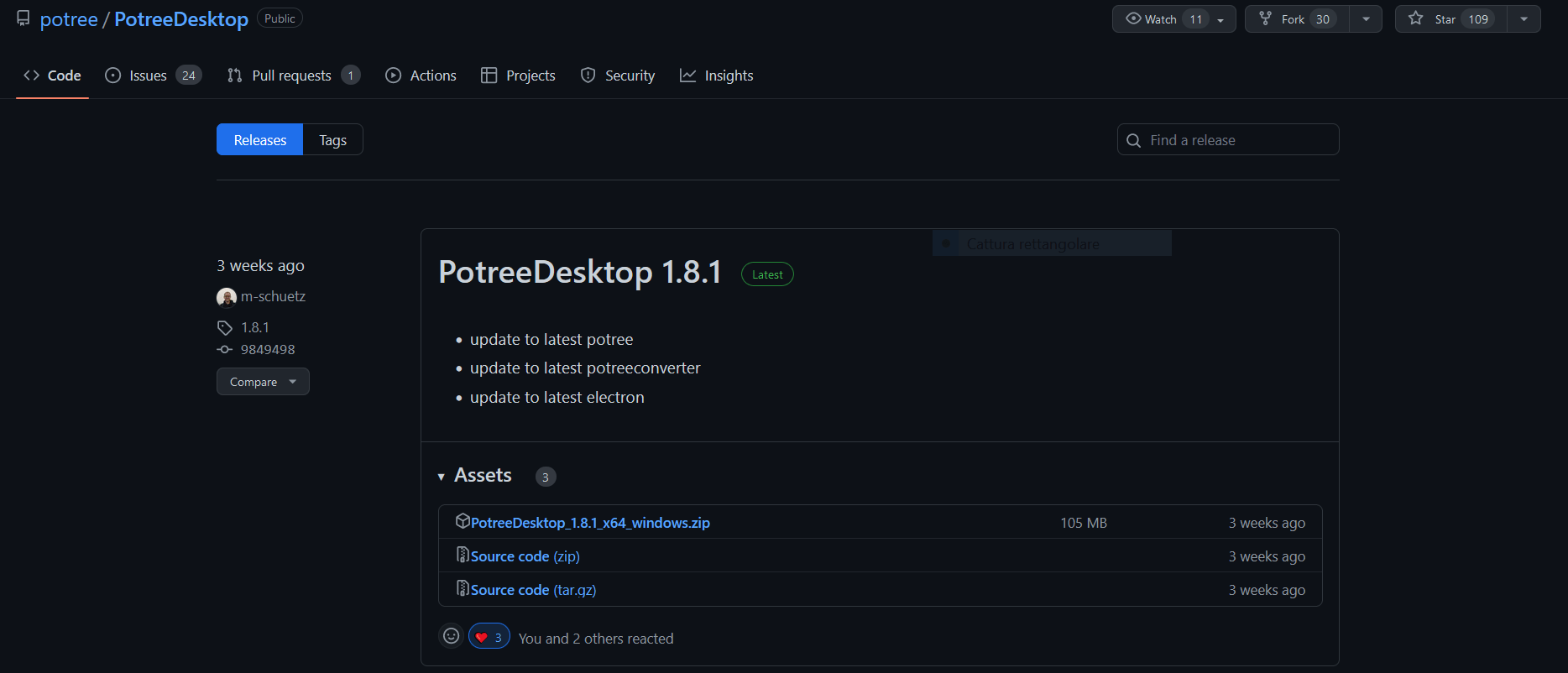Download Source code (tar.gz)

pyautogui.click(x=533, y=590)
